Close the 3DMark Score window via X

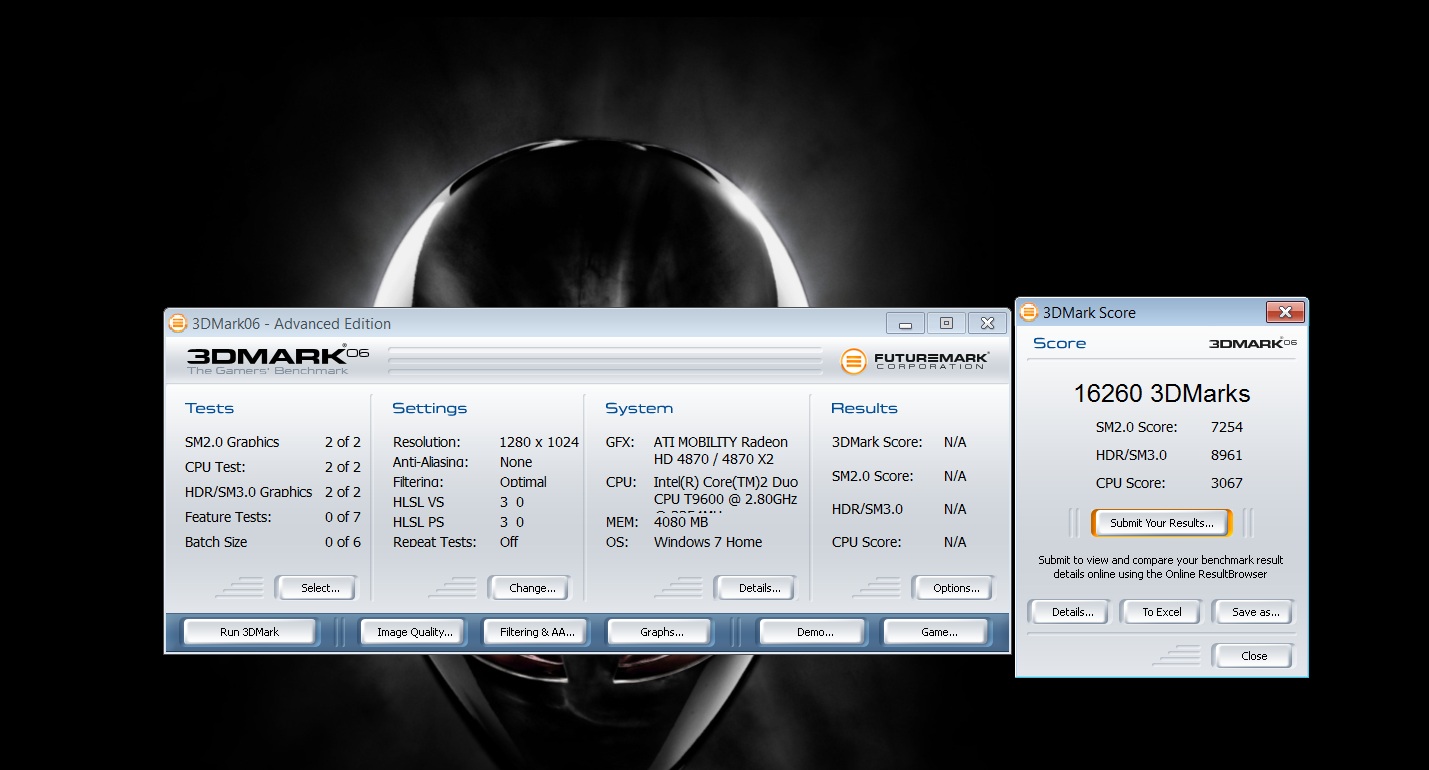point(1285,312)
